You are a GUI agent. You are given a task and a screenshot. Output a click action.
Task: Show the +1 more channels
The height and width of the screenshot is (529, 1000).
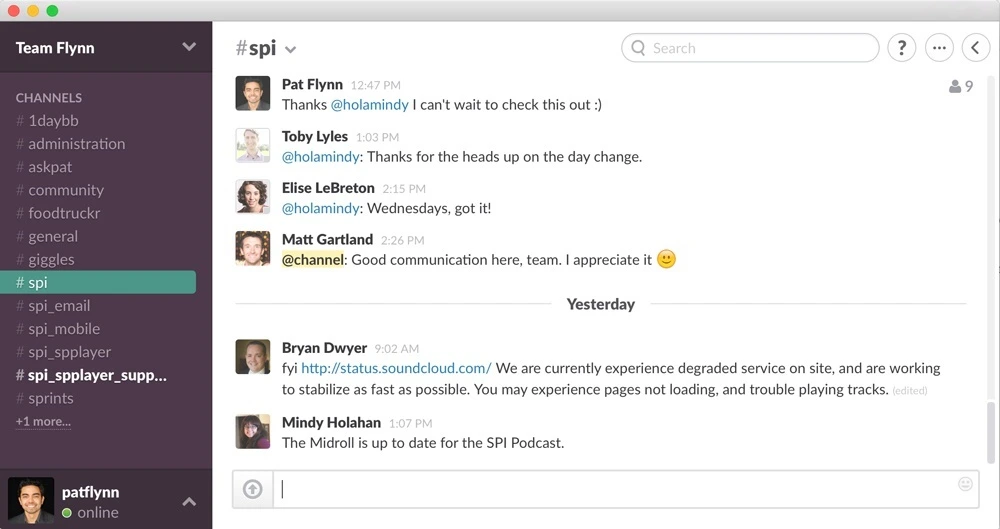pos(43,422)
